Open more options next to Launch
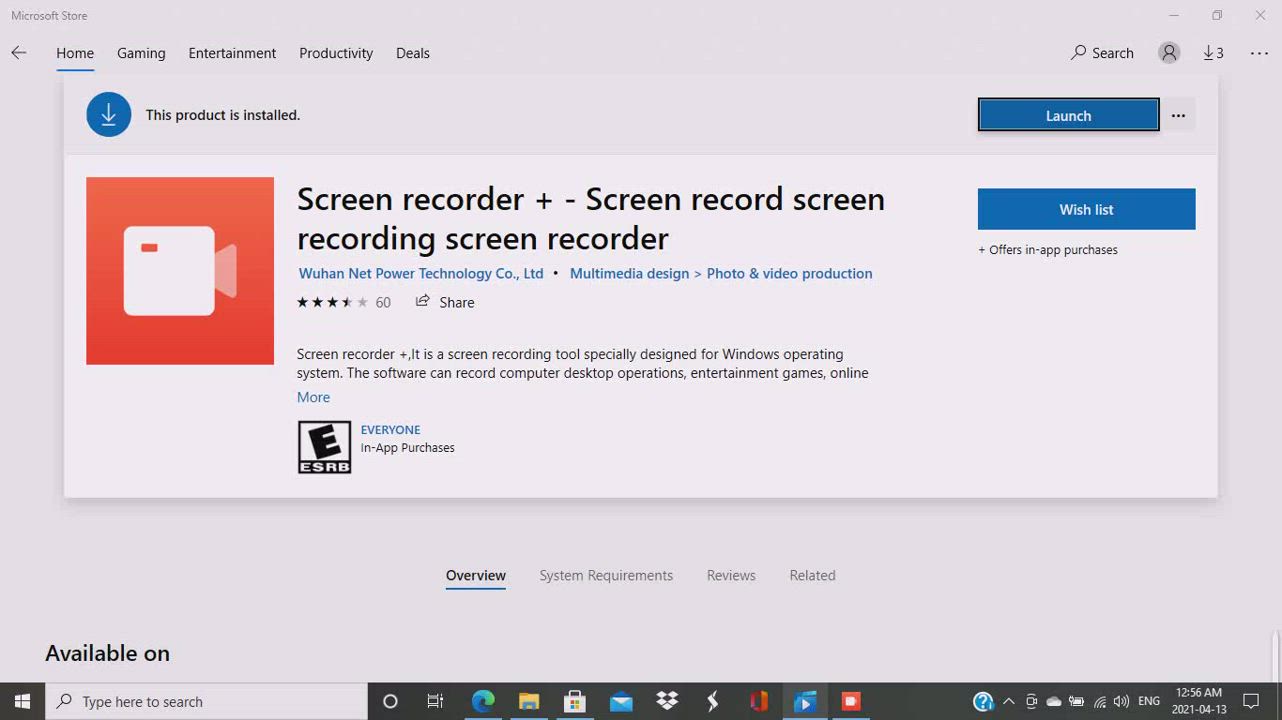This screenshot has width=1282, height=720. (x=1178, y=115)
